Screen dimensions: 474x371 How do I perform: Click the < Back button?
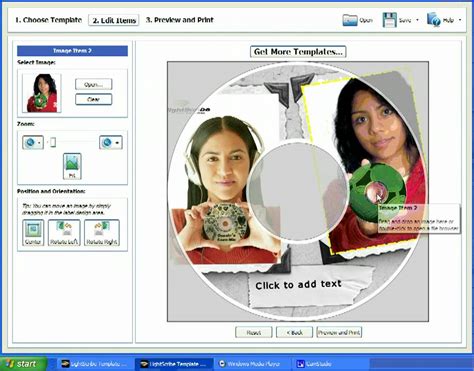point(294,332)
